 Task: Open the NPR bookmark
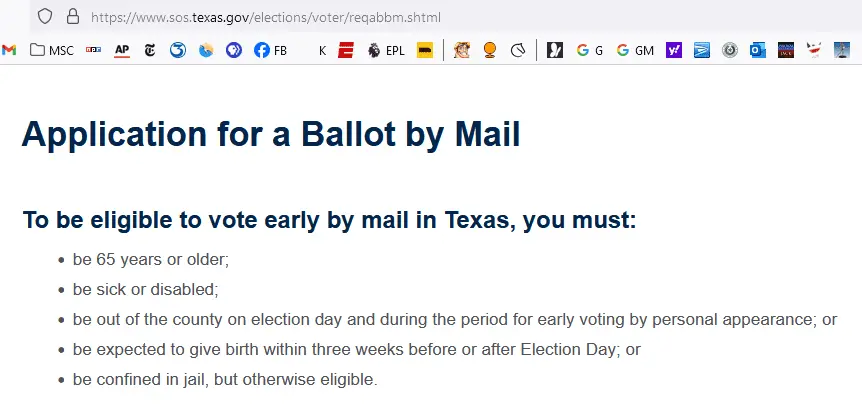coord(93,49)
